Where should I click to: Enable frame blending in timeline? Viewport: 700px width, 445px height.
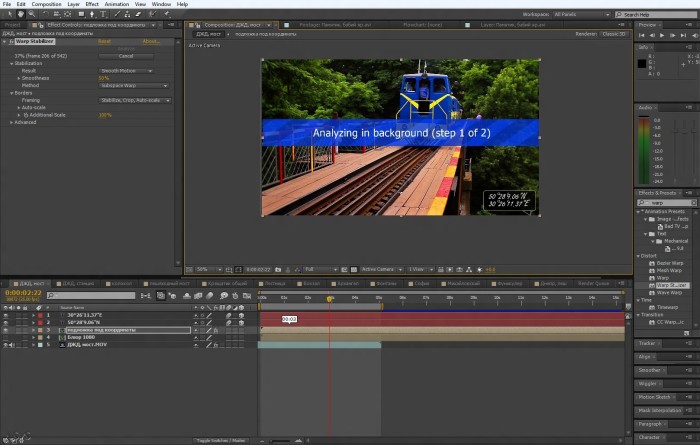pyautogui.click(x=198, y=295)
